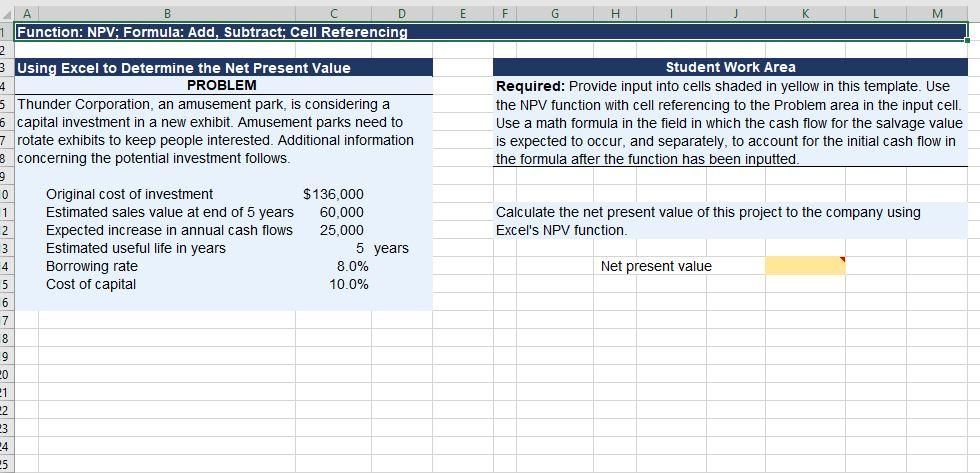Select the 60,000 sales value cell

(333, 212)
